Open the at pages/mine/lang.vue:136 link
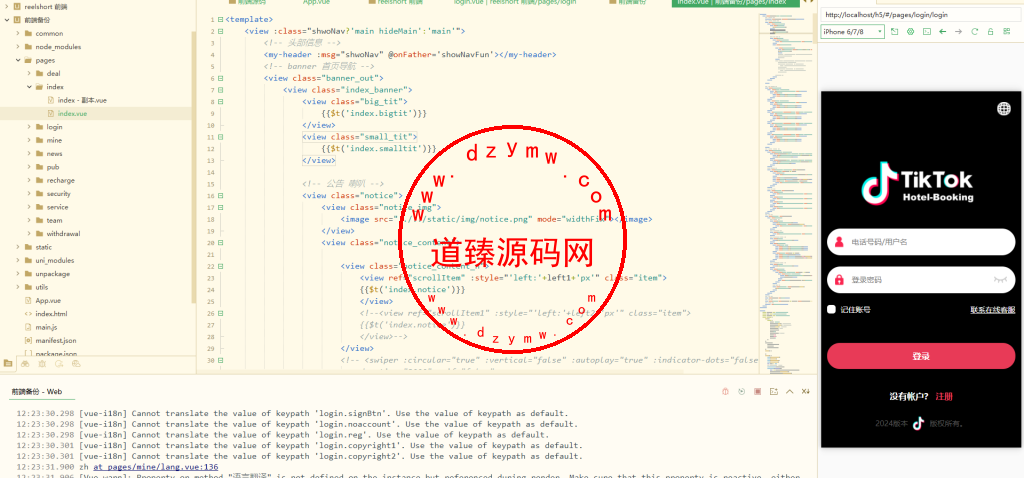The image size is (1024, 478). click(155, 468)
